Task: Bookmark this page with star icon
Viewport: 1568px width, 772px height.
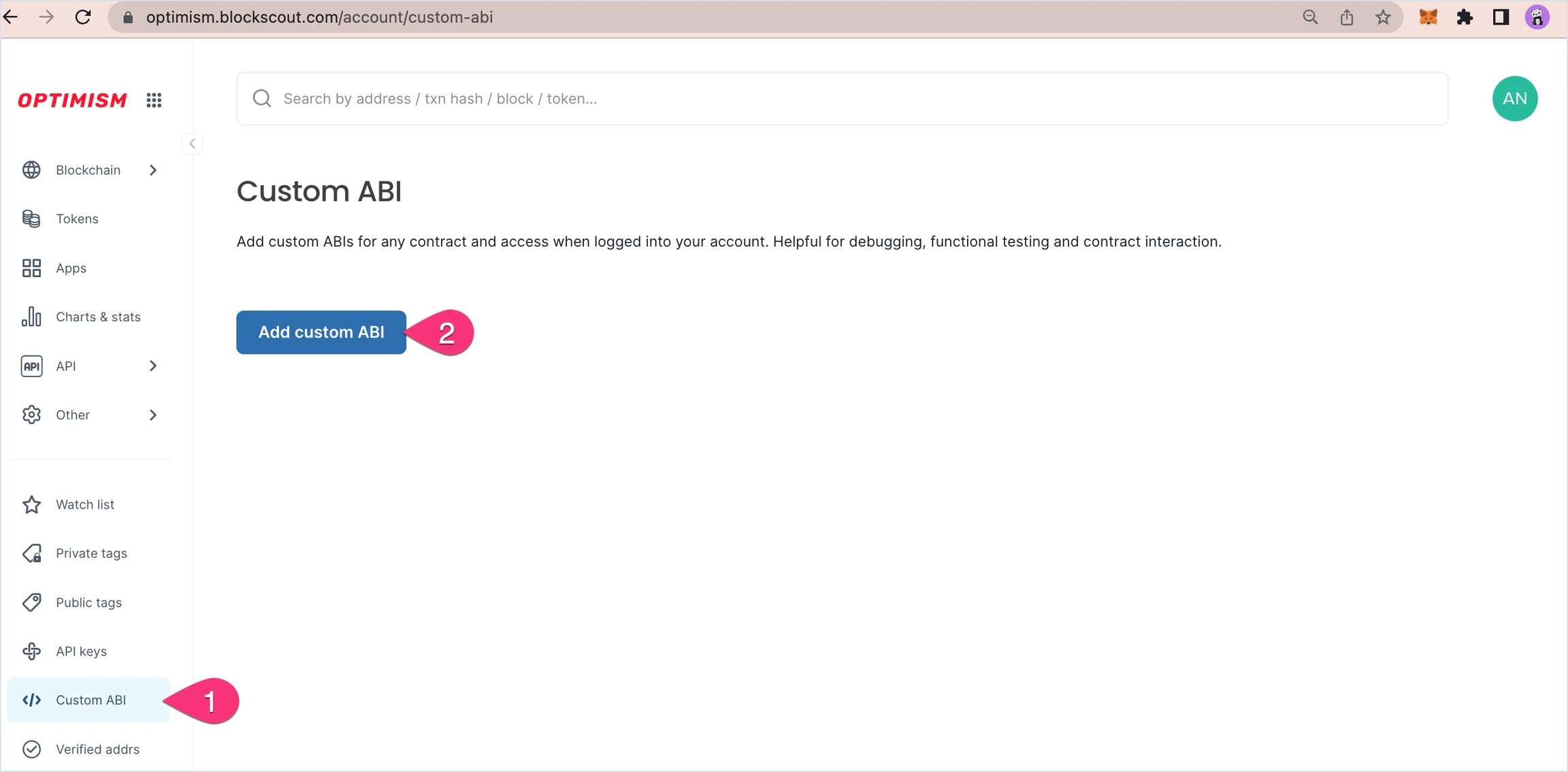Action: pyautogui.click(x=1382, y=17)
